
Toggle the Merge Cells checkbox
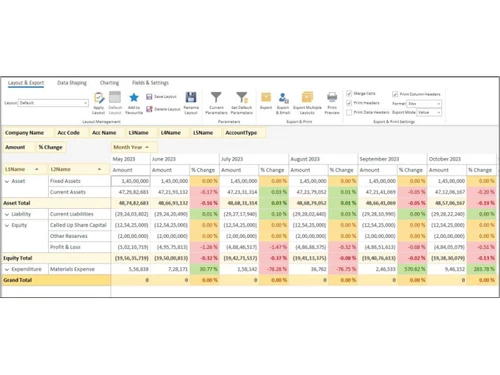(x=349, y=93)
